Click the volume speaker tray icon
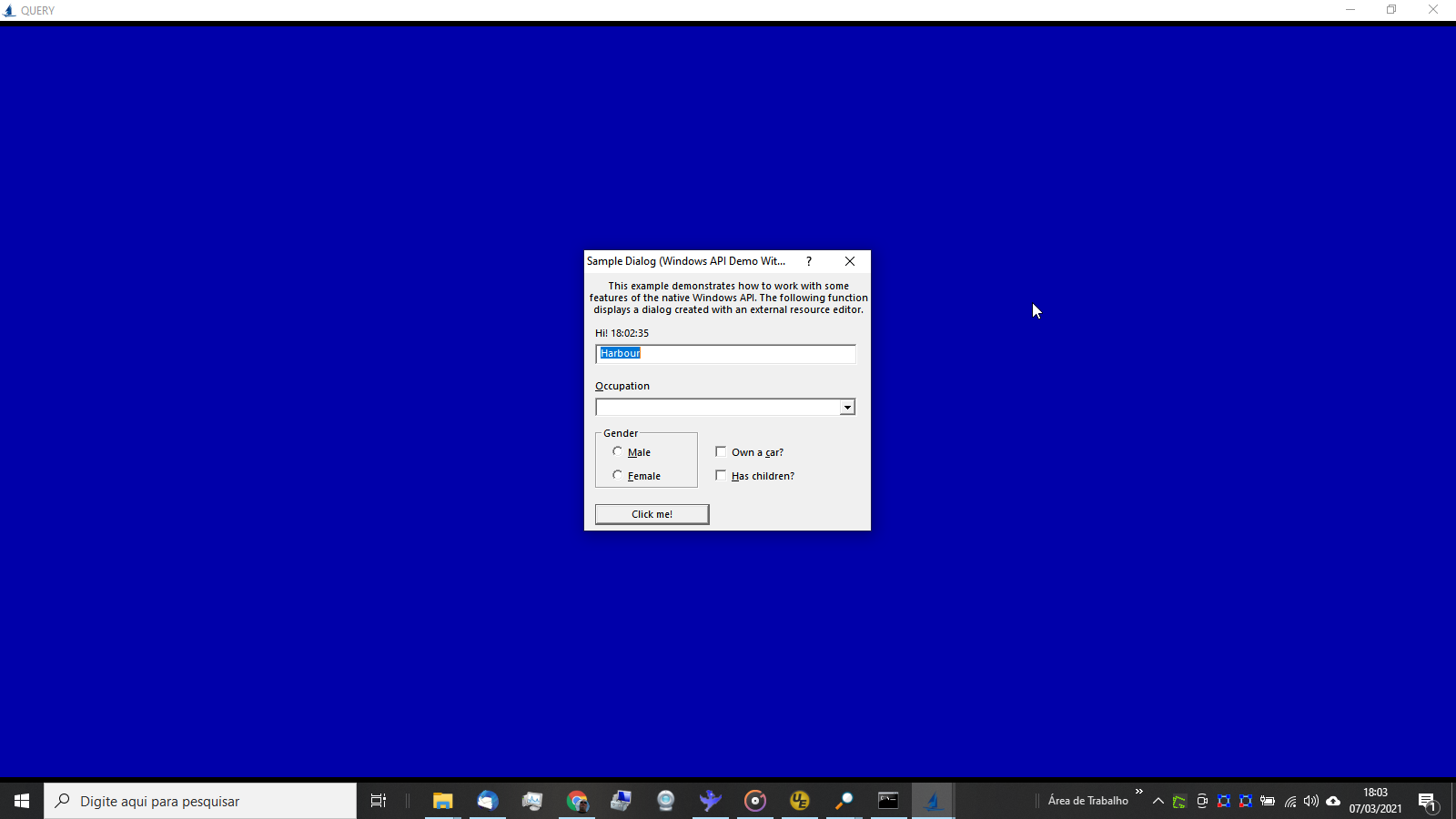This screenshot has height=819, width=1456. tap(1311, 801)
